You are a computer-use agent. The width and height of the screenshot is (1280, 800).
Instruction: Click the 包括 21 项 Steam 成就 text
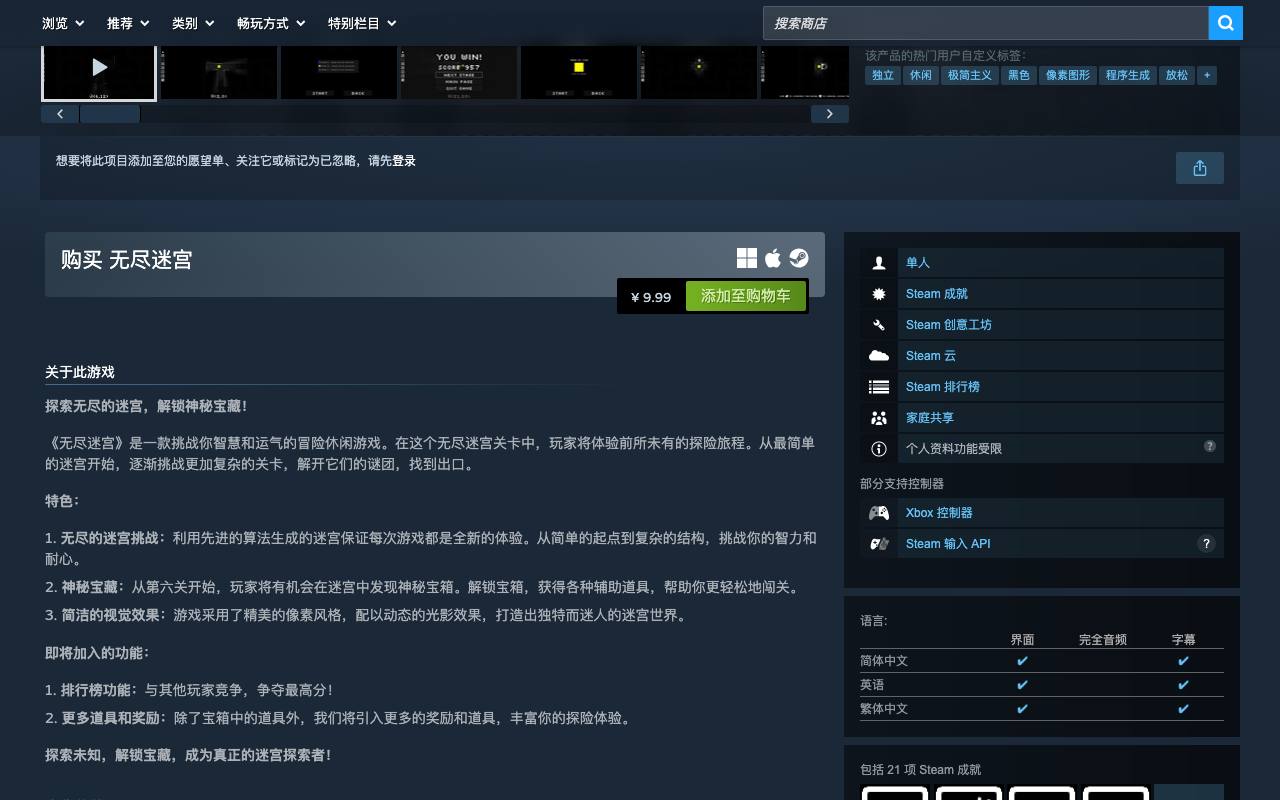[921, 770]
